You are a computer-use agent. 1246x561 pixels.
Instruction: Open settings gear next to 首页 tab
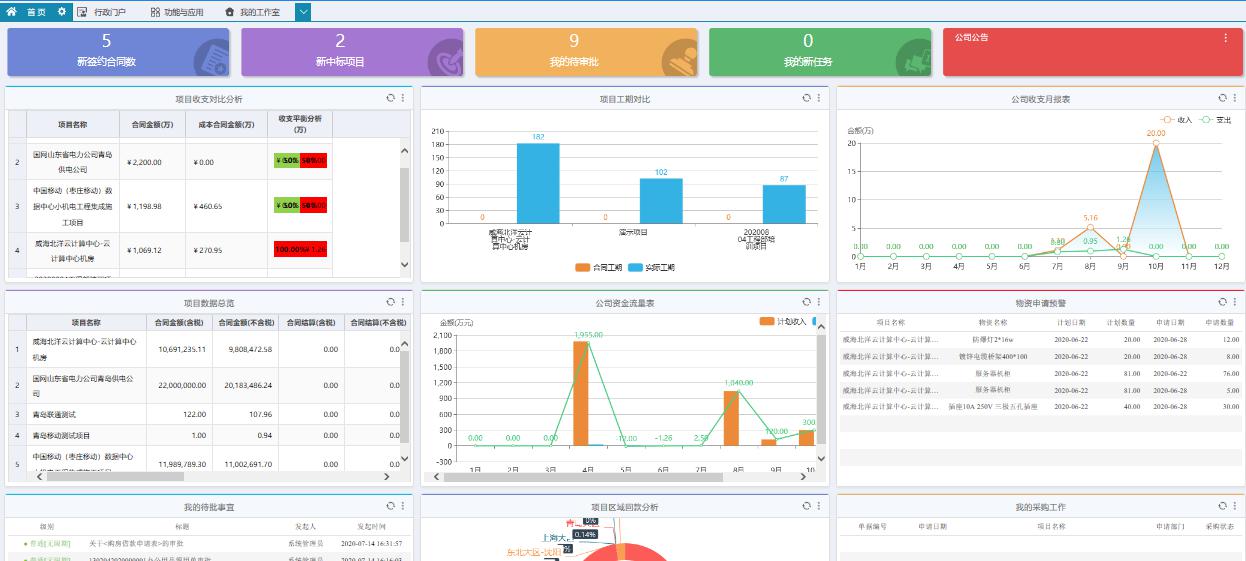pyautogui.click(x=62, y=12)
